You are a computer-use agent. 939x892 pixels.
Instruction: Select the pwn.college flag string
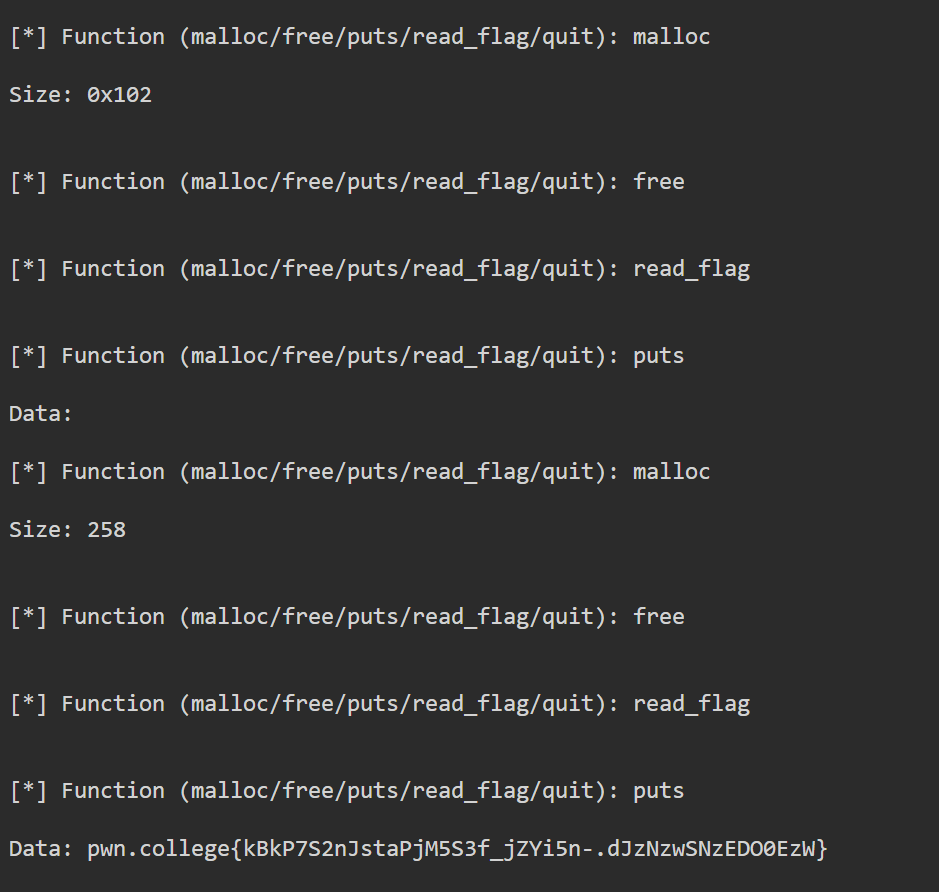[457, 849]
